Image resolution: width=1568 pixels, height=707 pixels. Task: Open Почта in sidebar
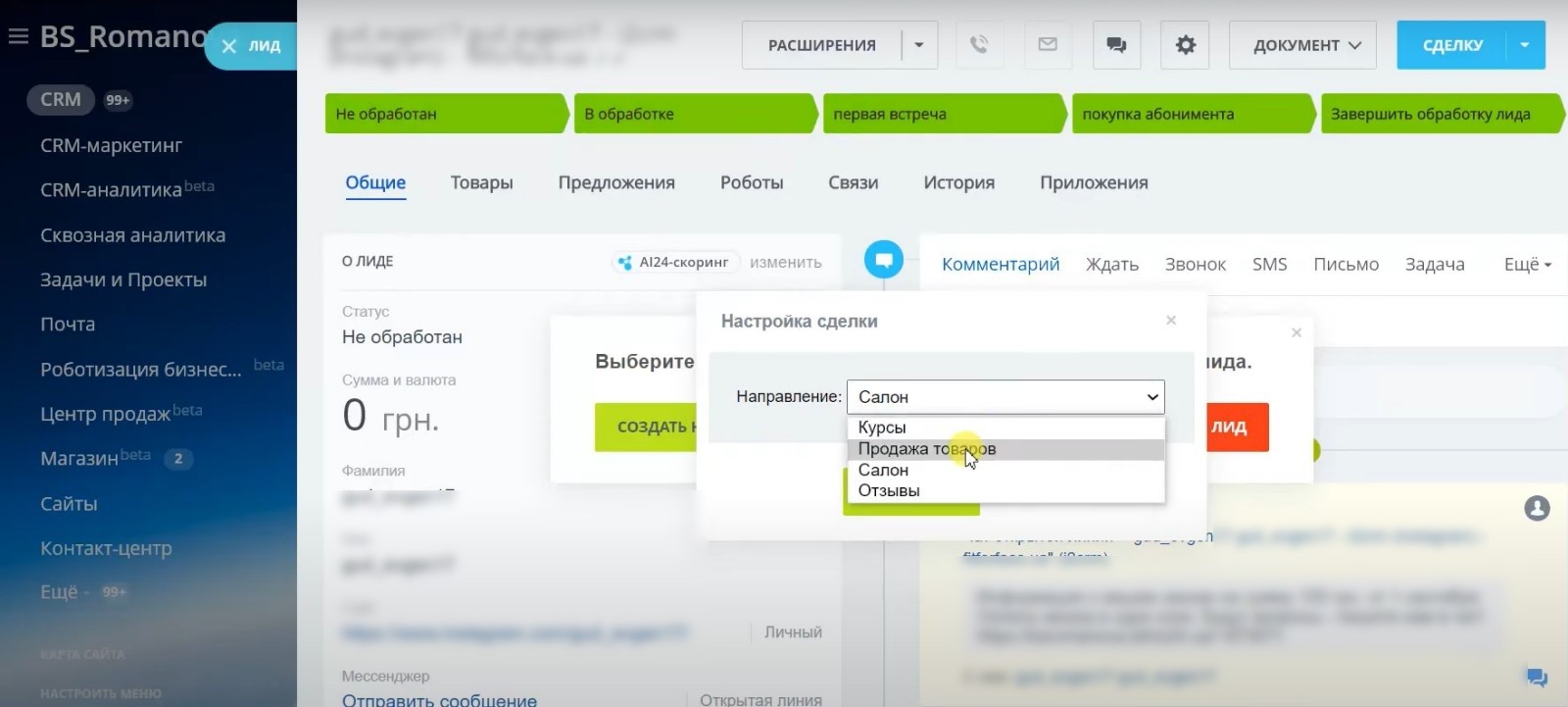pos(68,324)
